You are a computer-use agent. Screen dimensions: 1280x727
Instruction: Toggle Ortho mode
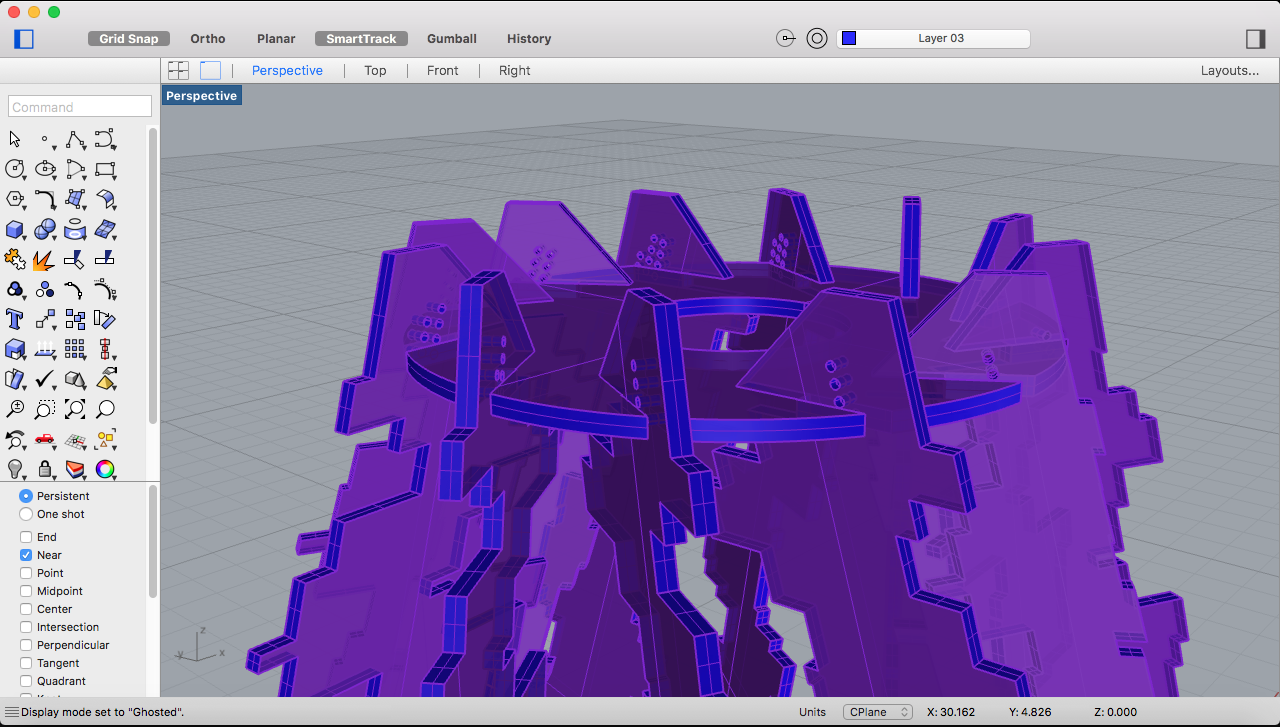click(x=208, y=39)
